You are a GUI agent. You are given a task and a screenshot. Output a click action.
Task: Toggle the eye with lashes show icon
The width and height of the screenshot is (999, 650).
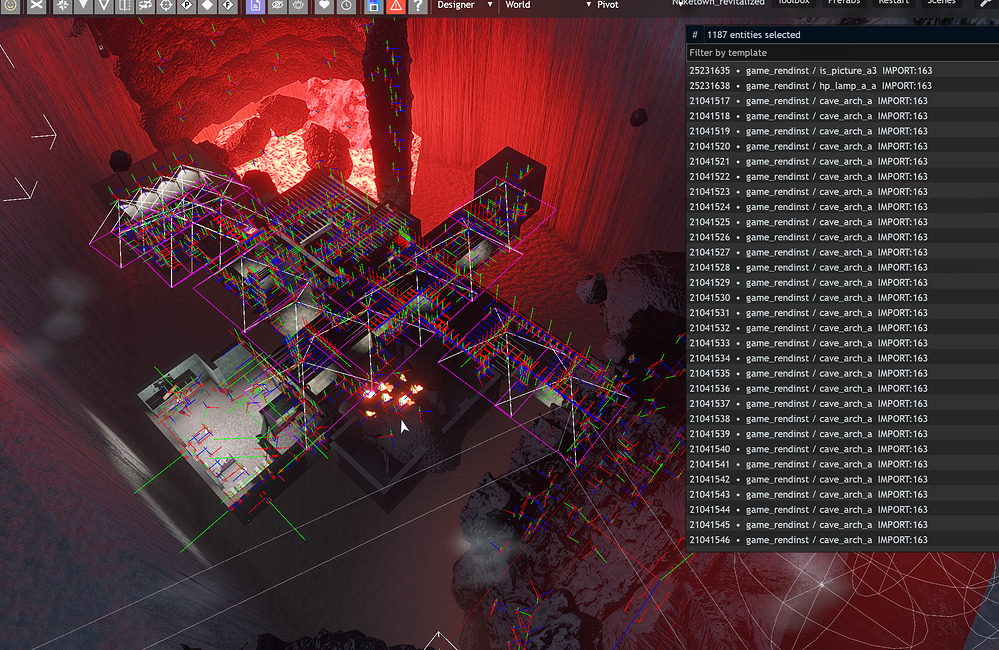298,5
